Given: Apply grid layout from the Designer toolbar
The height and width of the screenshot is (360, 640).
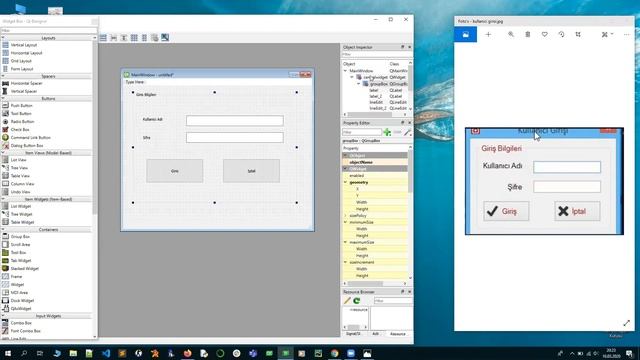Looking at the screenshot, I should [134, 38].
